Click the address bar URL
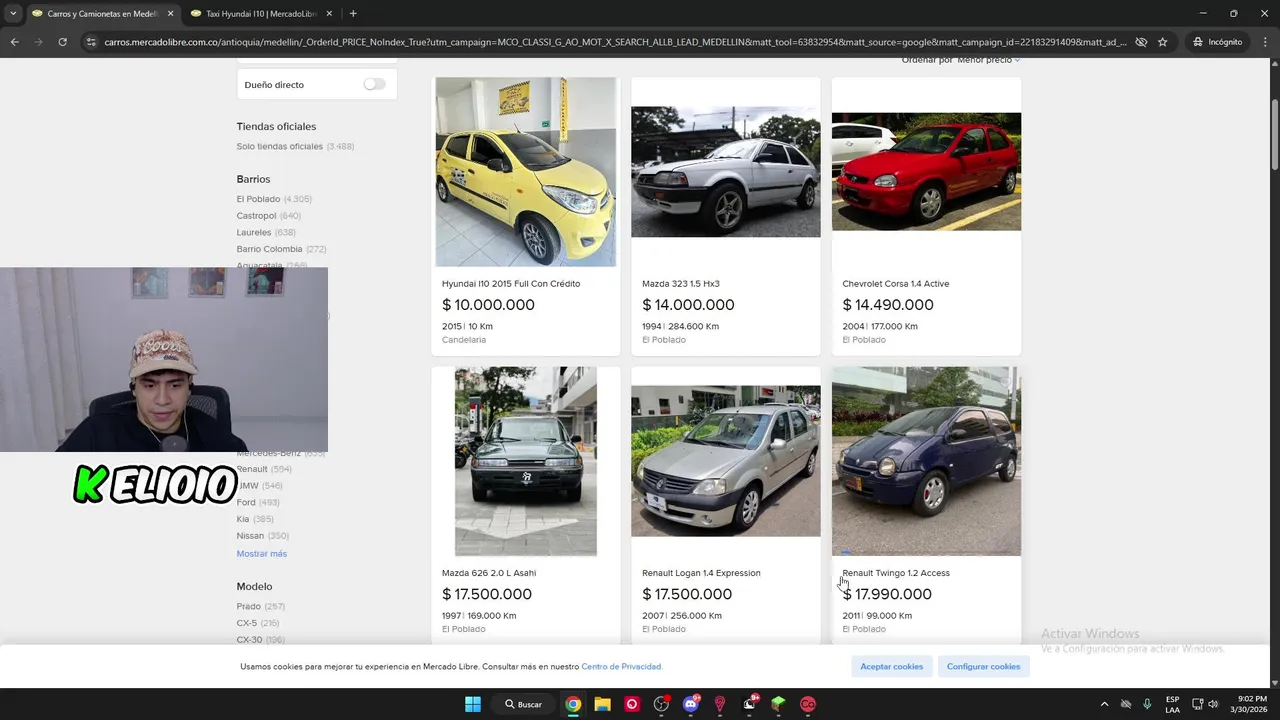 [615, 42]
